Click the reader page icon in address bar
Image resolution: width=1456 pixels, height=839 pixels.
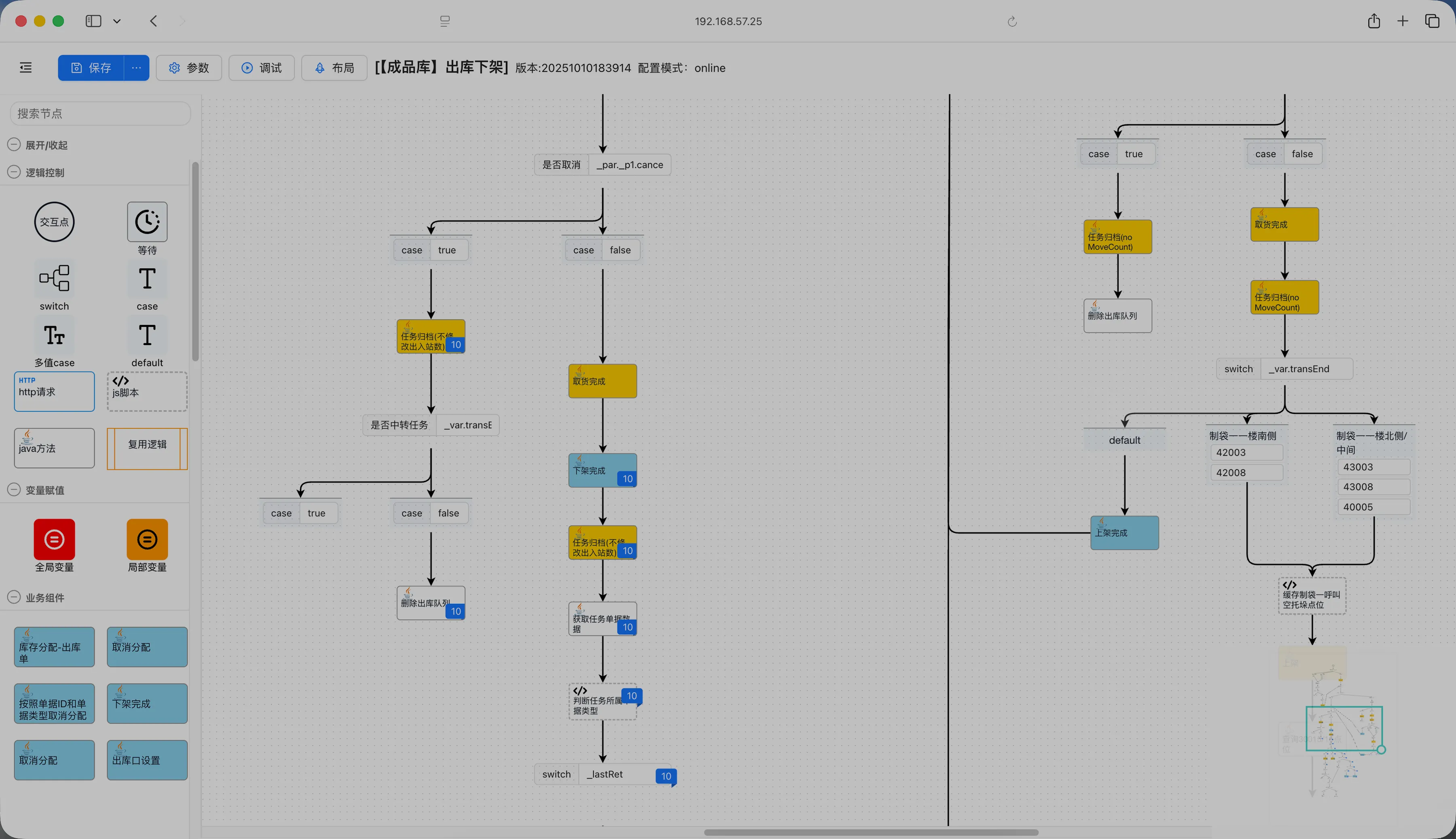(x=444, y=21)
